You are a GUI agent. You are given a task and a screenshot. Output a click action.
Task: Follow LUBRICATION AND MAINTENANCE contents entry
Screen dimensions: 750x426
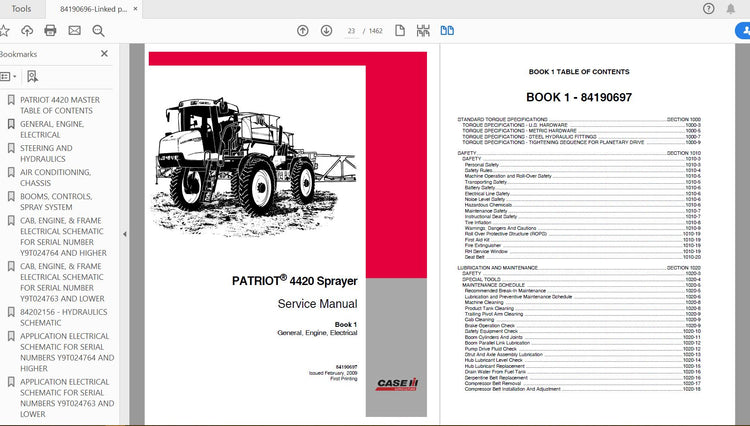pos(579,268)
